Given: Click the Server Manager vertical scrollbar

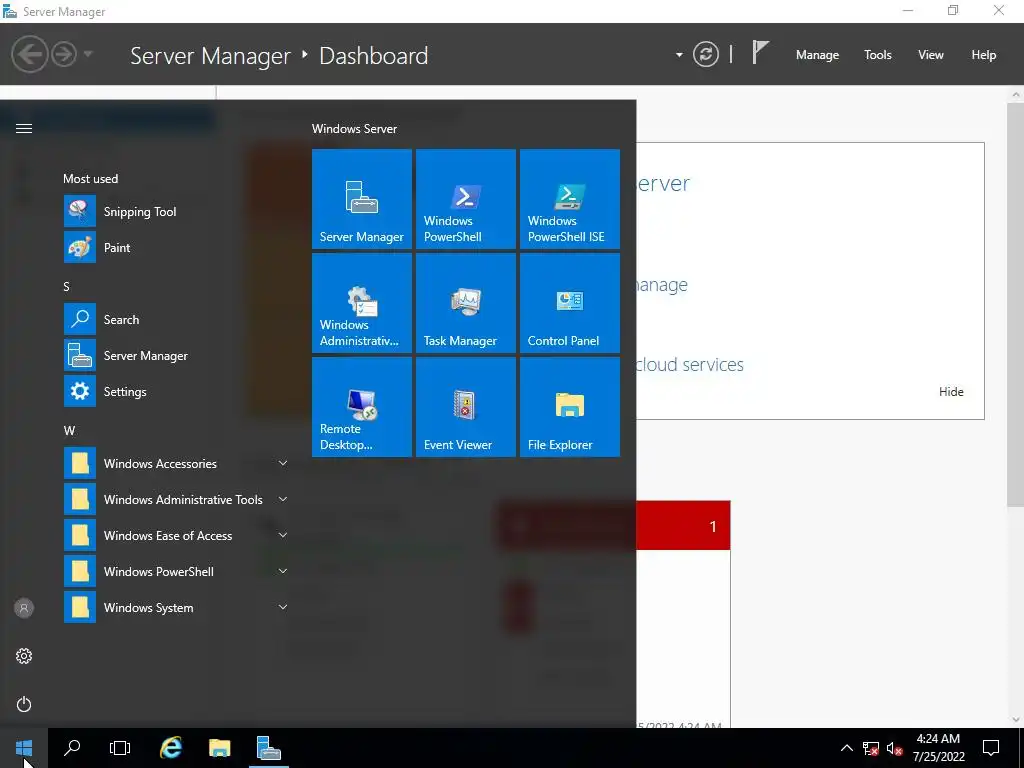Looking at the screenshot, I should click(x=1015, y=304).
